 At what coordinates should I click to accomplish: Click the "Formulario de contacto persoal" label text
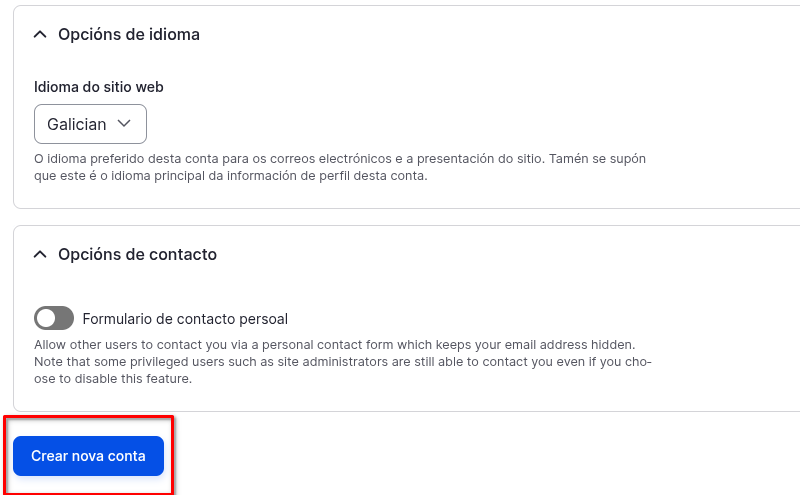point(185,319)
